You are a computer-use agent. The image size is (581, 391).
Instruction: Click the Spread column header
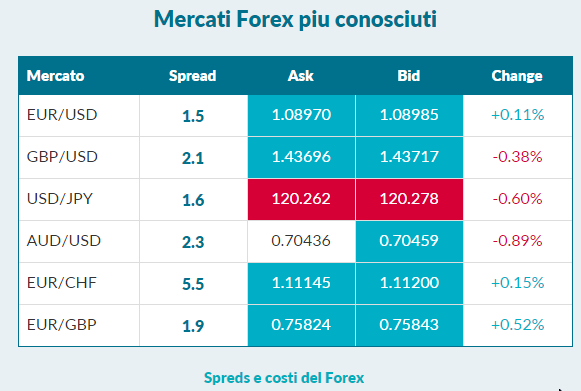[x=192, y=76]
